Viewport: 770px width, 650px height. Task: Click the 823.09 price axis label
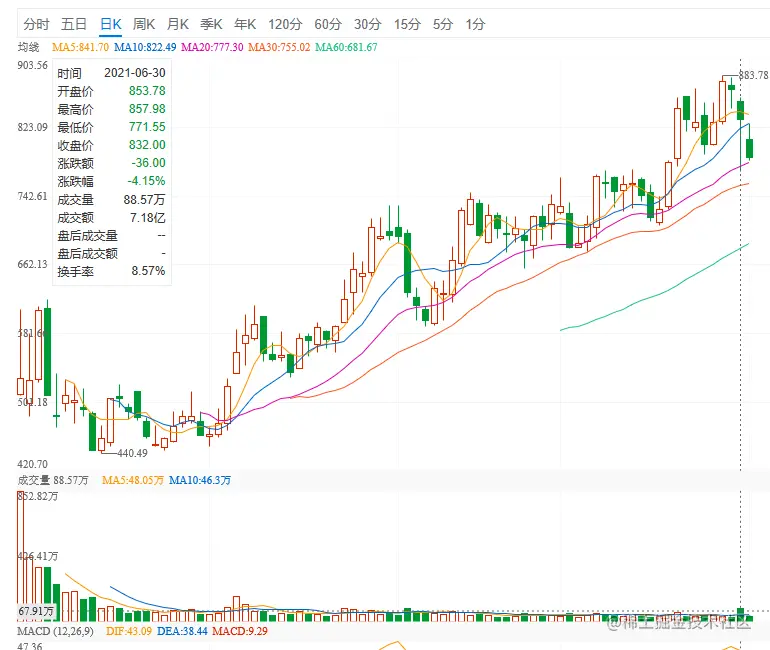pyautogui.click(x=32, y=127)
